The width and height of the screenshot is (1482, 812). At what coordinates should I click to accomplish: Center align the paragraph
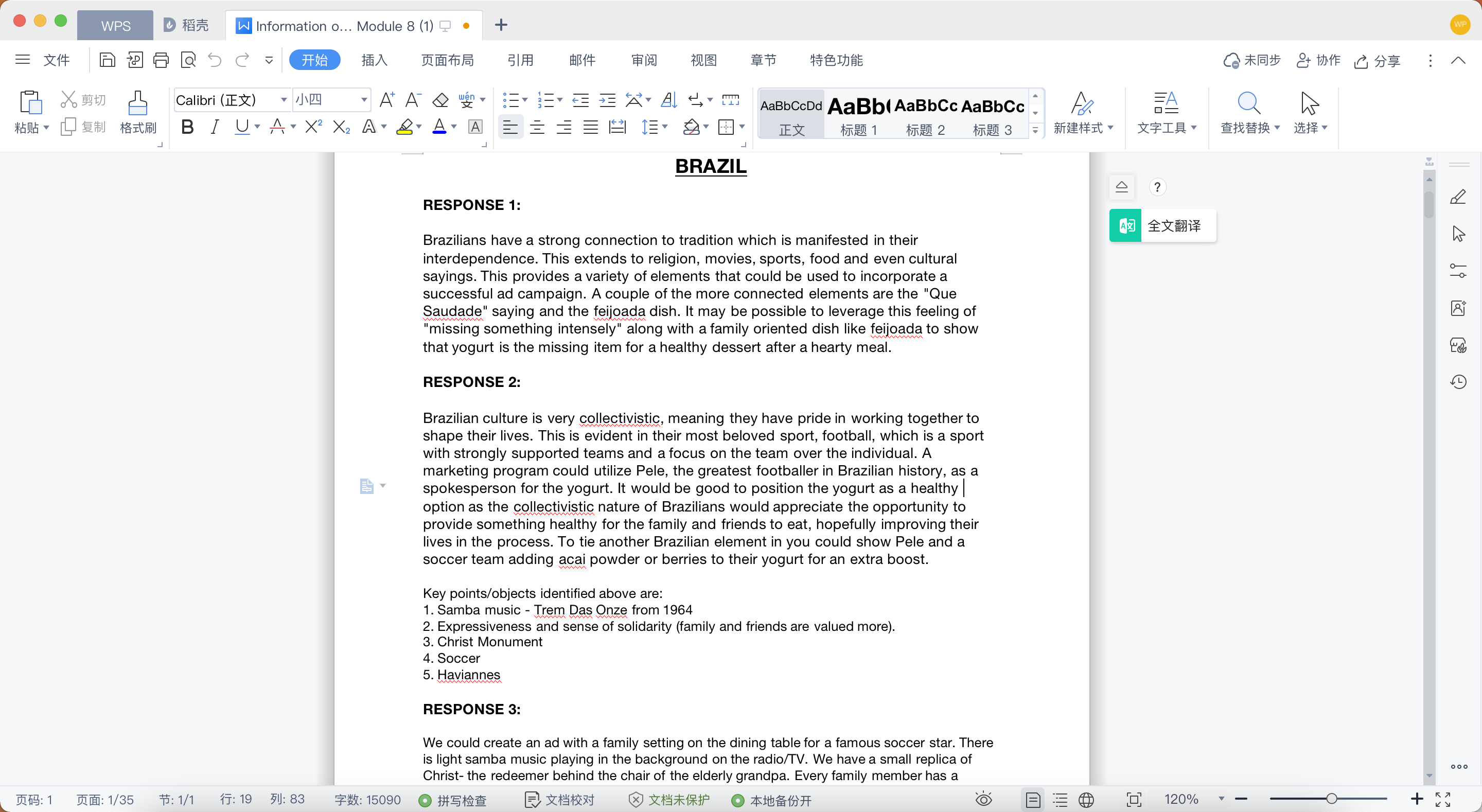click(x=537, y=127)
